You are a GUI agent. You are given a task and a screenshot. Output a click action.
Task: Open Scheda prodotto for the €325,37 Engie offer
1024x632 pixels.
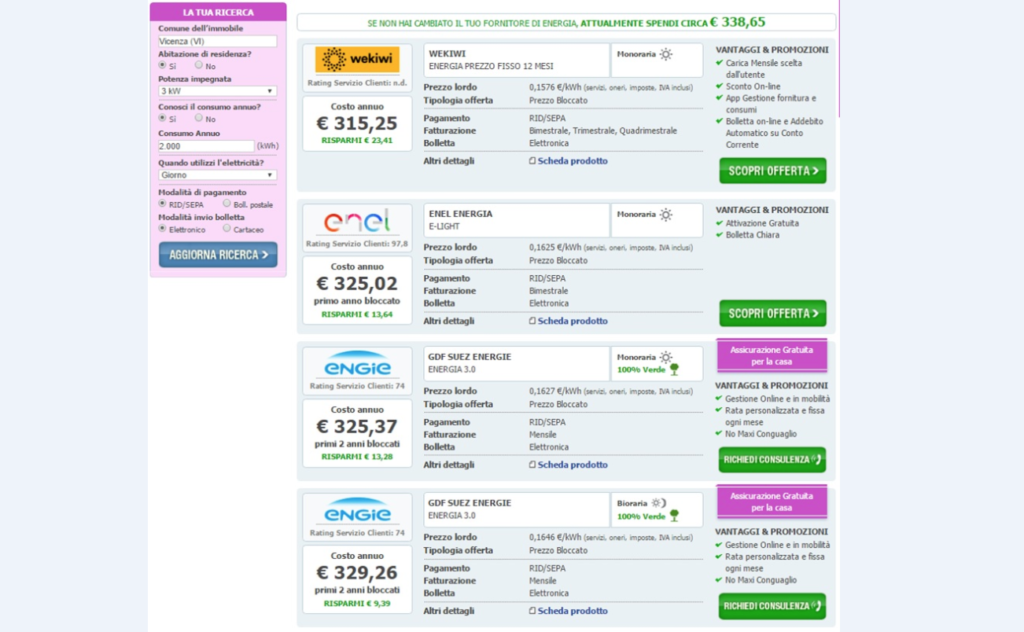coord(573,464)
